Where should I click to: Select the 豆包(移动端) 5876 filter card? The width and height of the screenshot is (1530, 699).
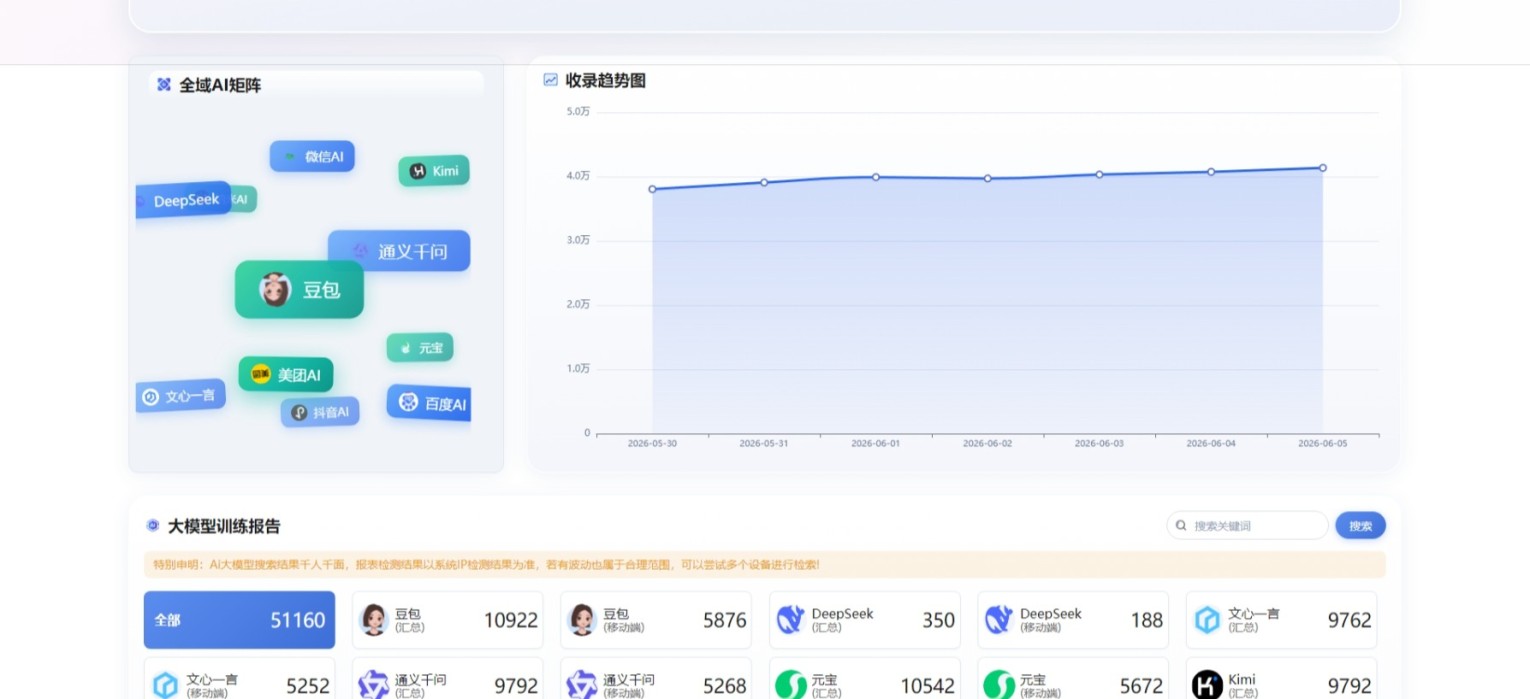click(x=656, y=620)
